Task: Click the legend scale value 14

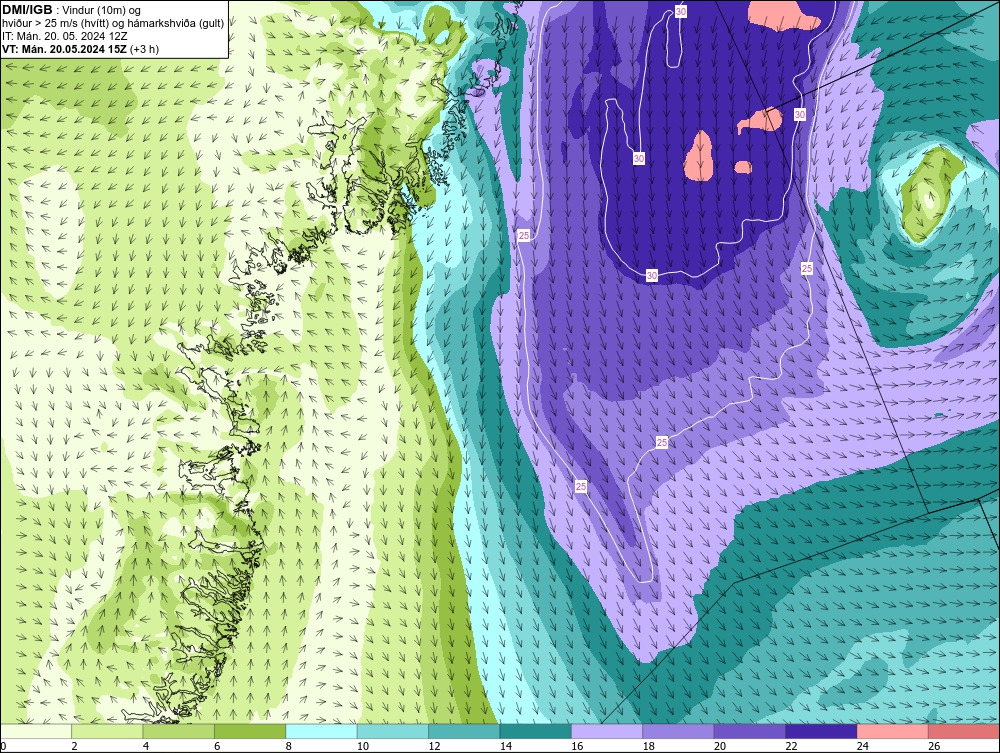Action: pos(506,746)
